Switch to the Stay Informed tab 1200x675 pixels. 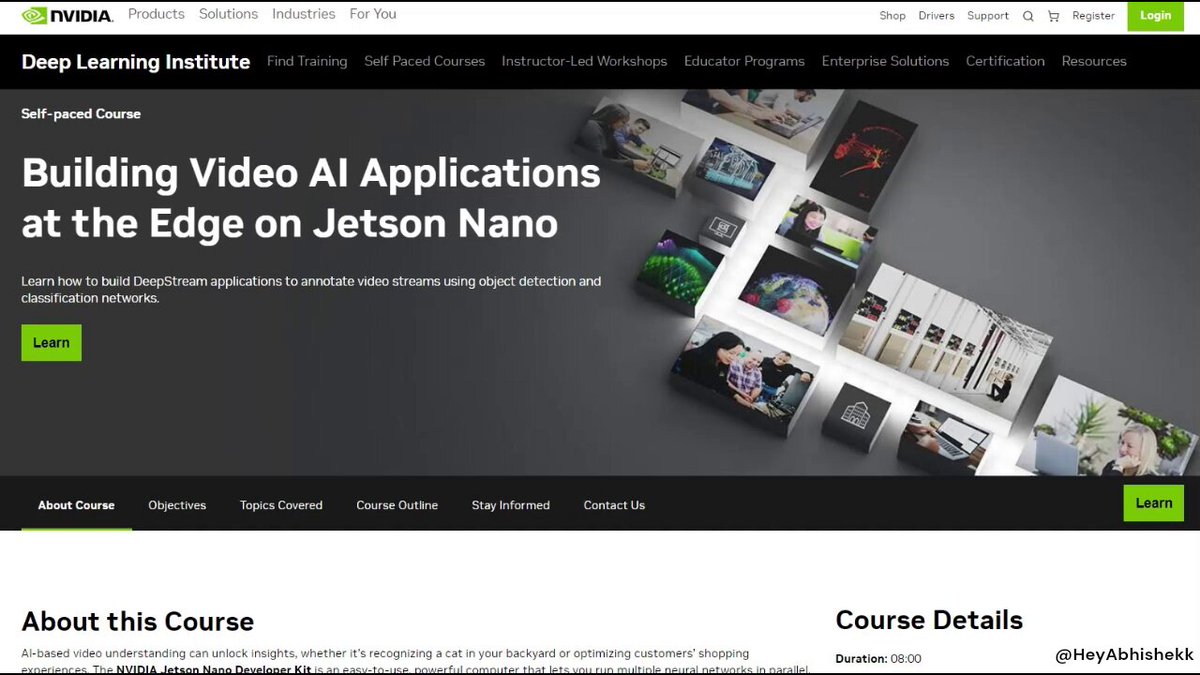[511, 505]
